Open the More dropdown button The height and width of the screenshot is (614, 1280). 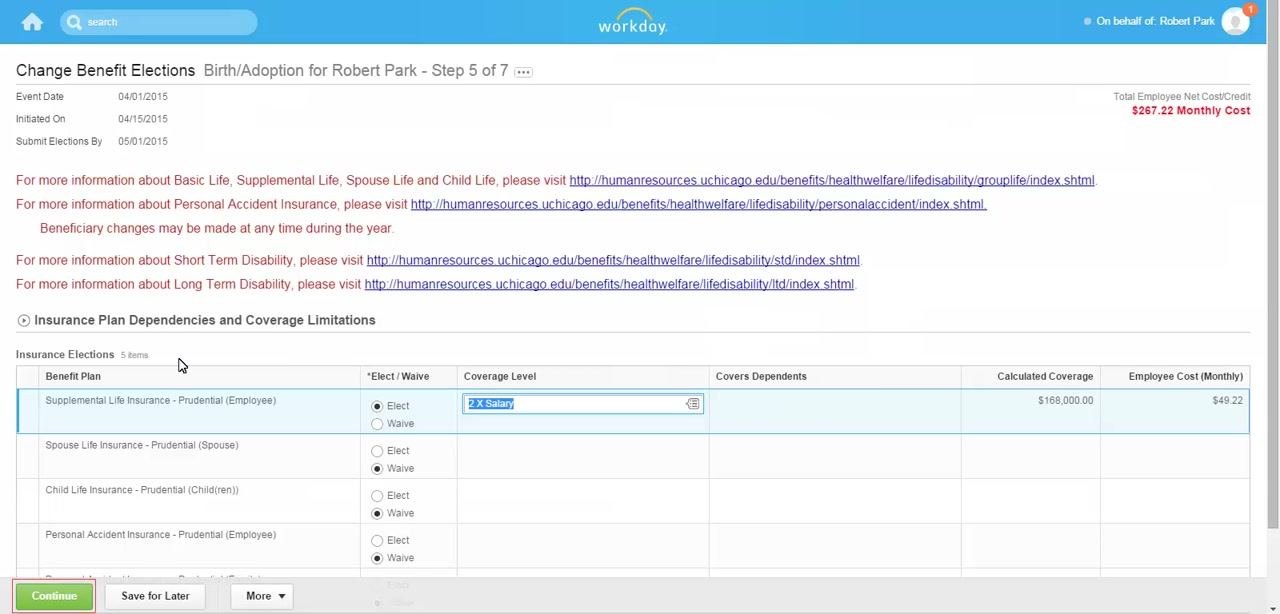pos(261,596)
